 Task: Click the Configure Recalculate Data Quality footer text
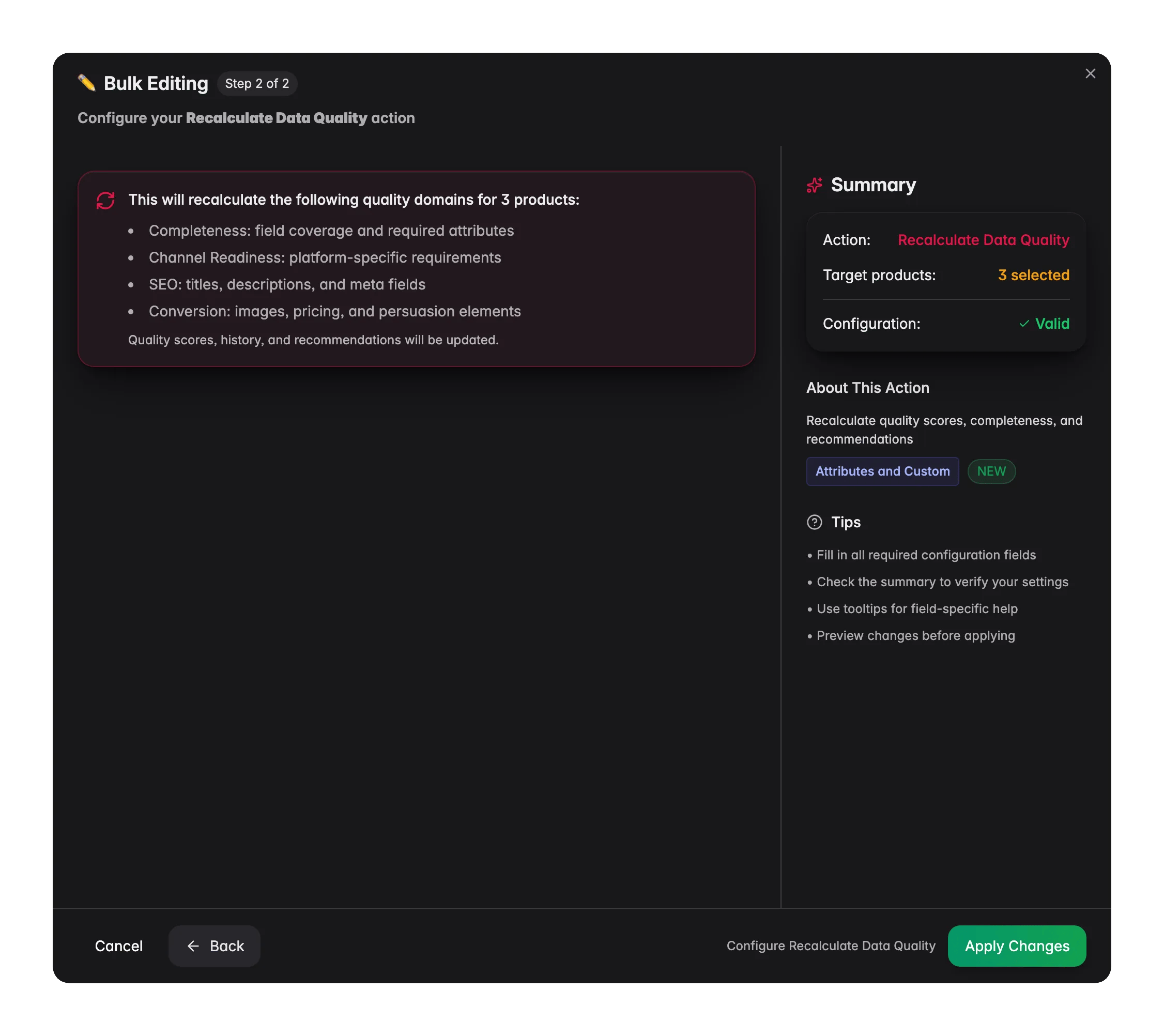point(831,946)
